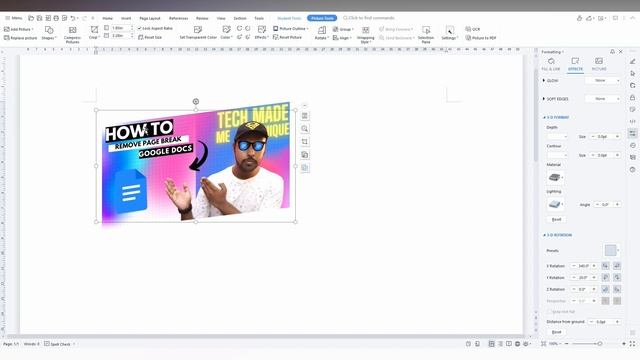Click Set Transparent Color tool
The image size is (640, 360).
(x=198, y=33)
